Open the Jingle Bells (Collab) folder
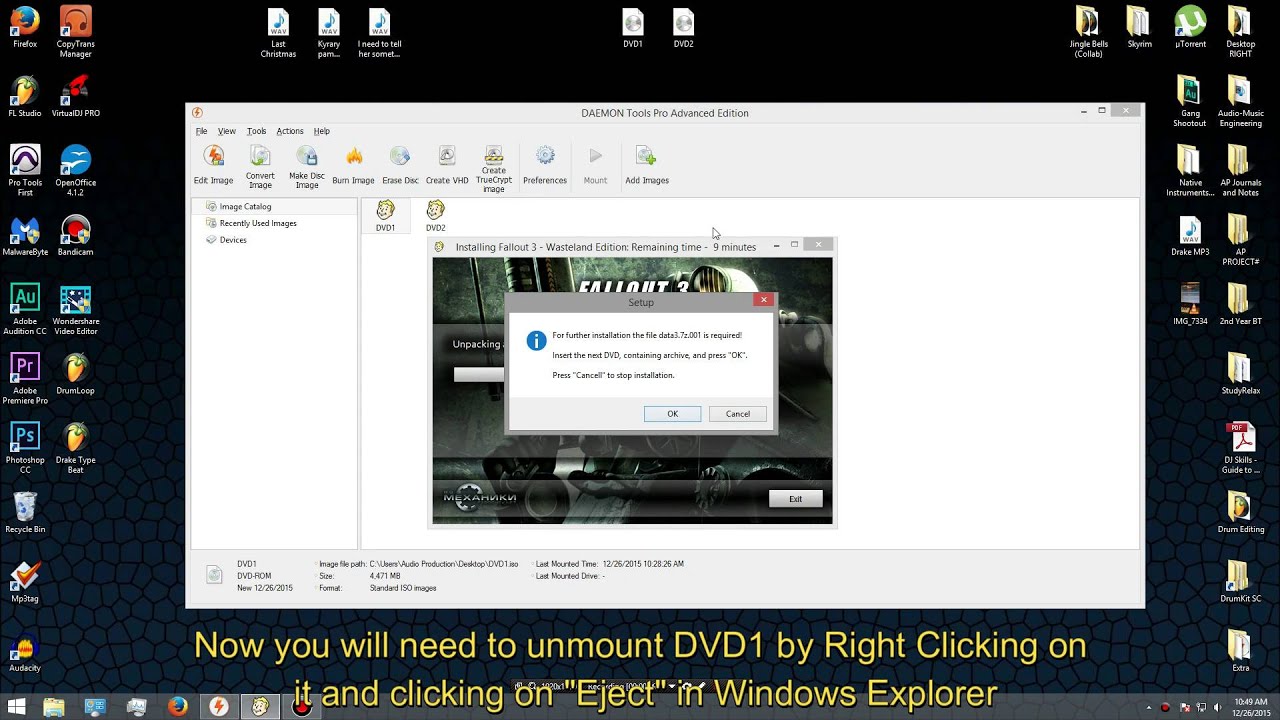 1088,32
